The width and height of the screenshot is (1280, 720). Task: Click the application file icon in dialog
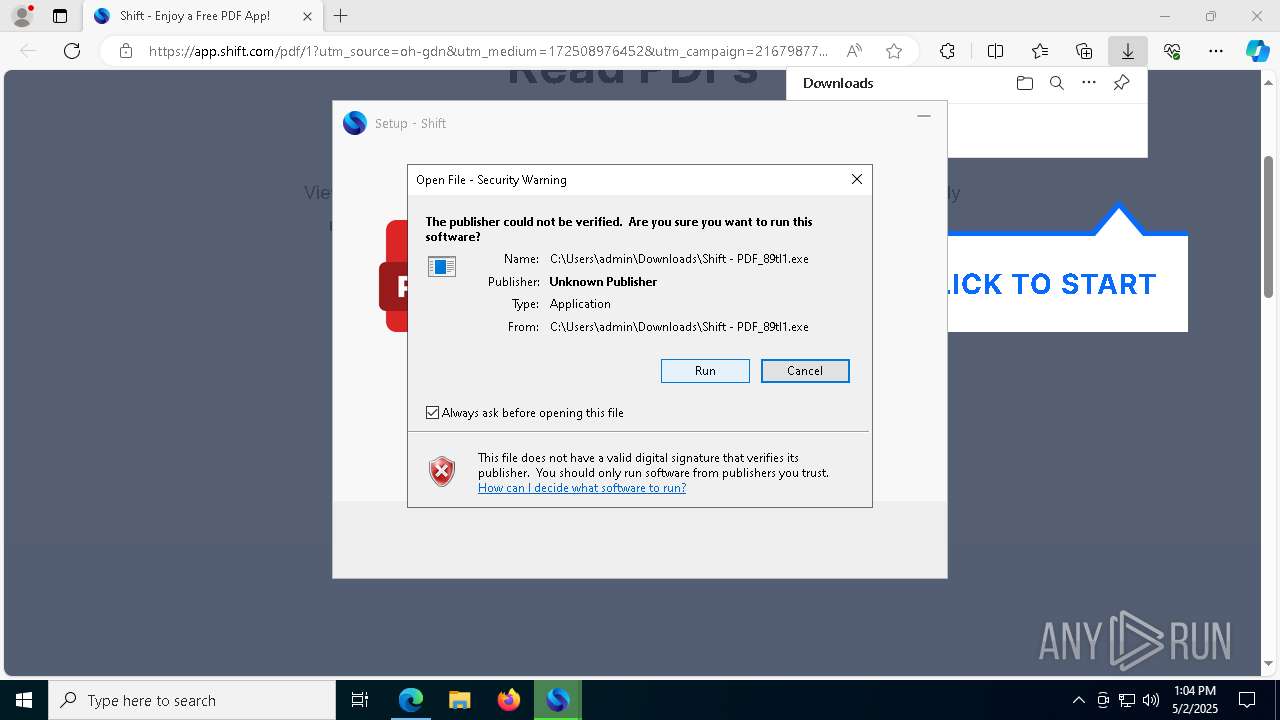[442, 267]
